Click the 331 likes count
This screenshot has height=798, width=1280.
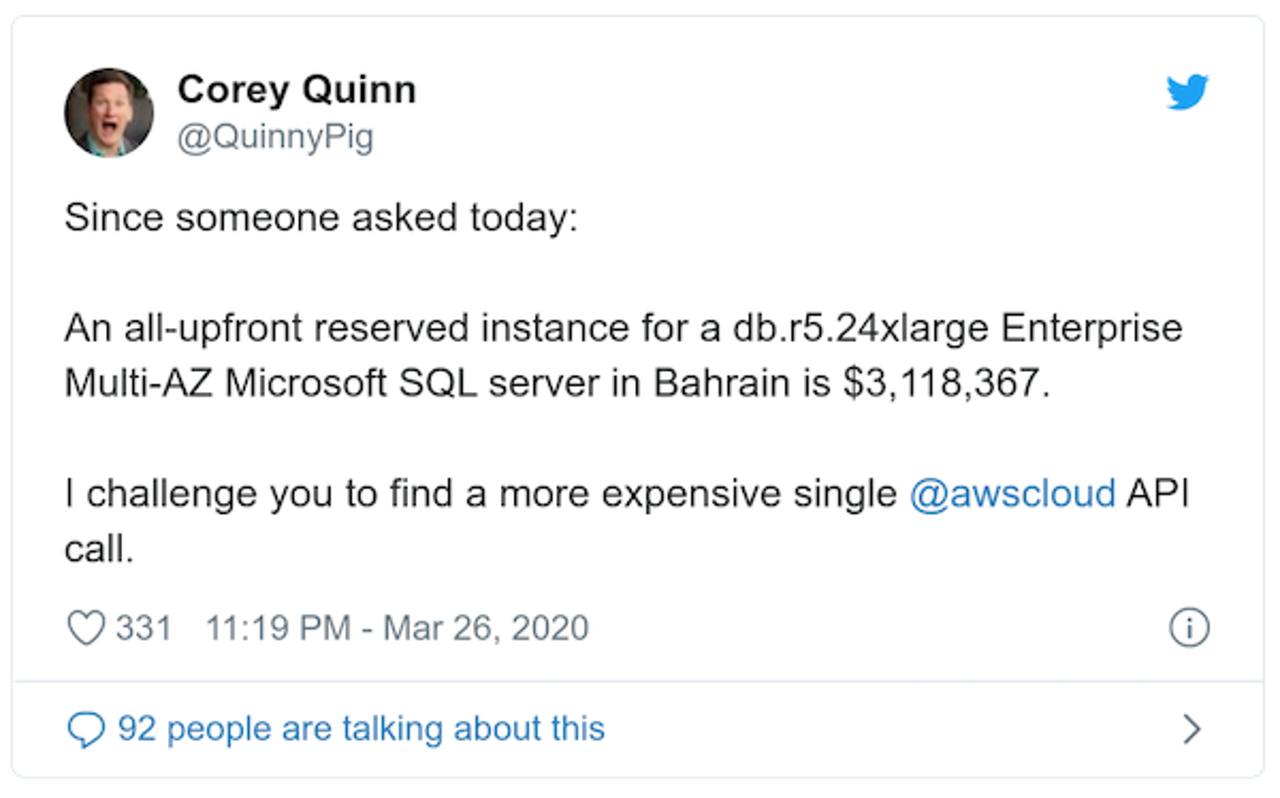(x=144, y=628)
